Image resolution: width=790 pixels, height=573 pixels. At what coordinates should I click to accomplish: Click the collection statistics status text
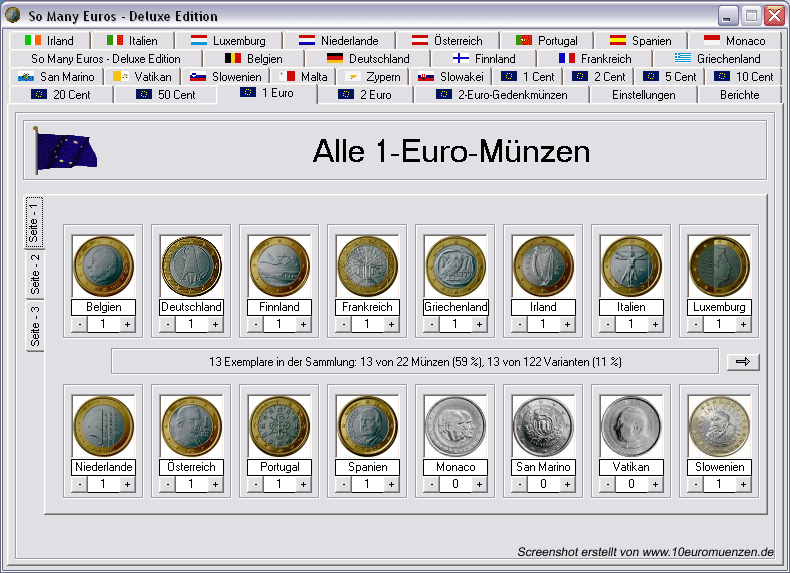(x=415, y=362)
